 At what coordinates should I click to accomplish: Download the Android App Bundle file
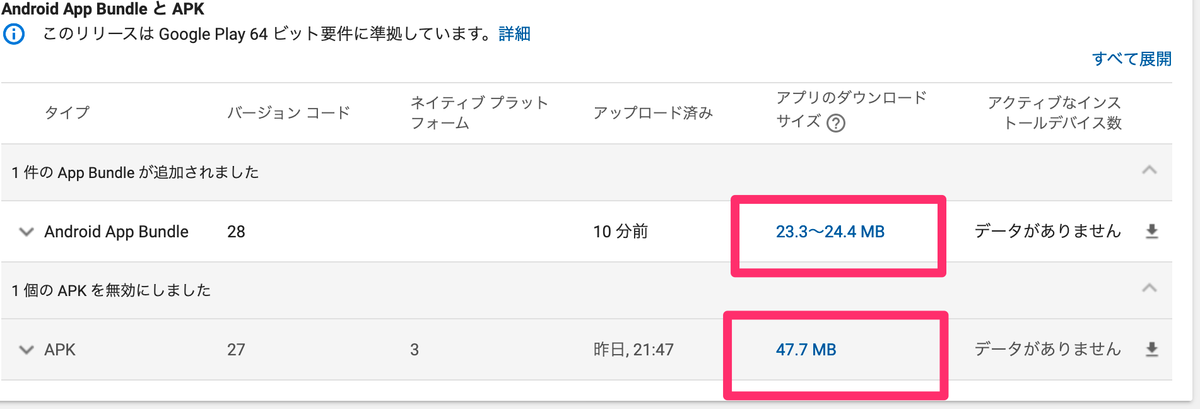pos(1151,232)
